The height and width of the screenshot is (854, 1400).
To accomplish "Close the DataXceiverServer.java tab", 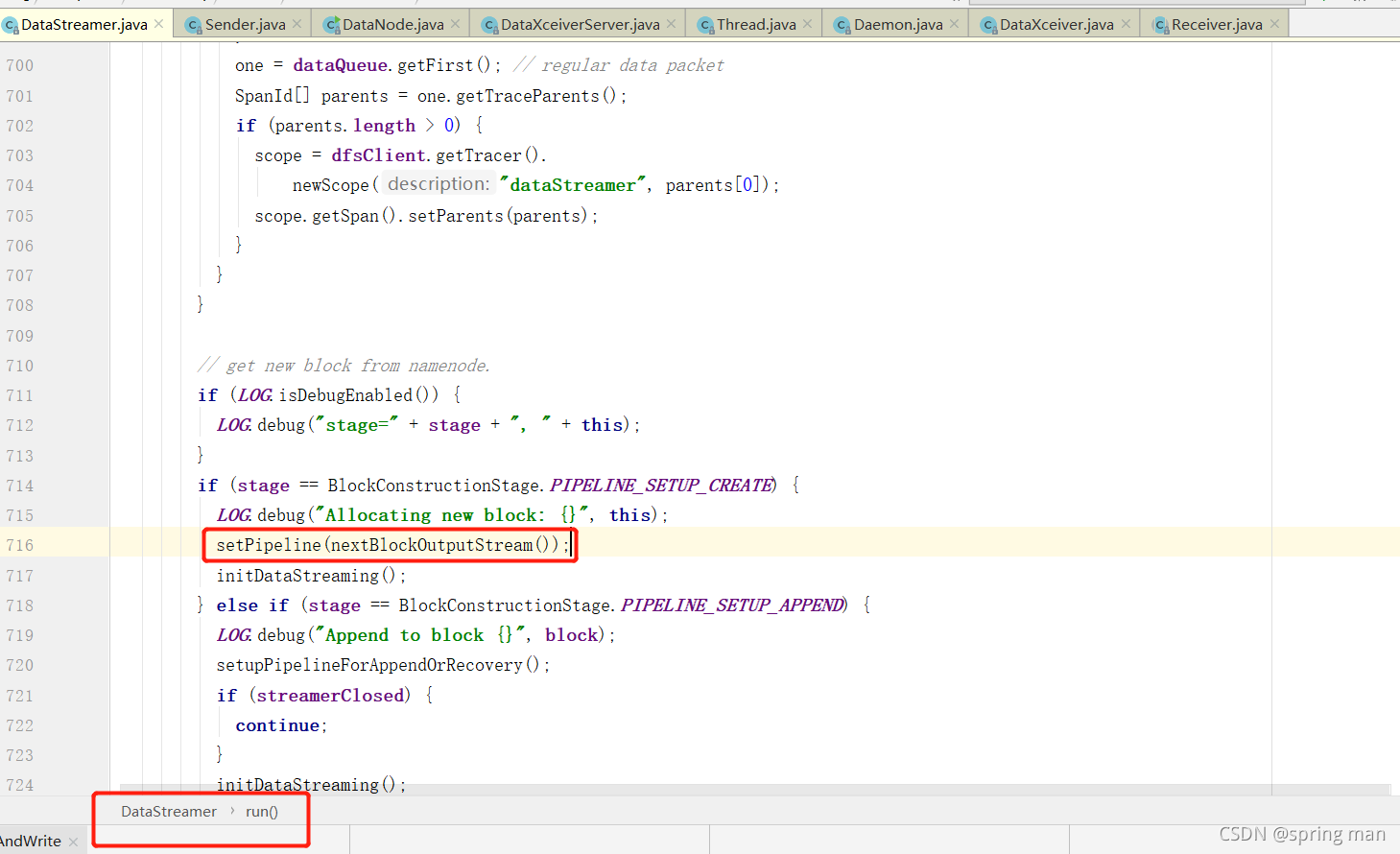I will tap(671, 24).
